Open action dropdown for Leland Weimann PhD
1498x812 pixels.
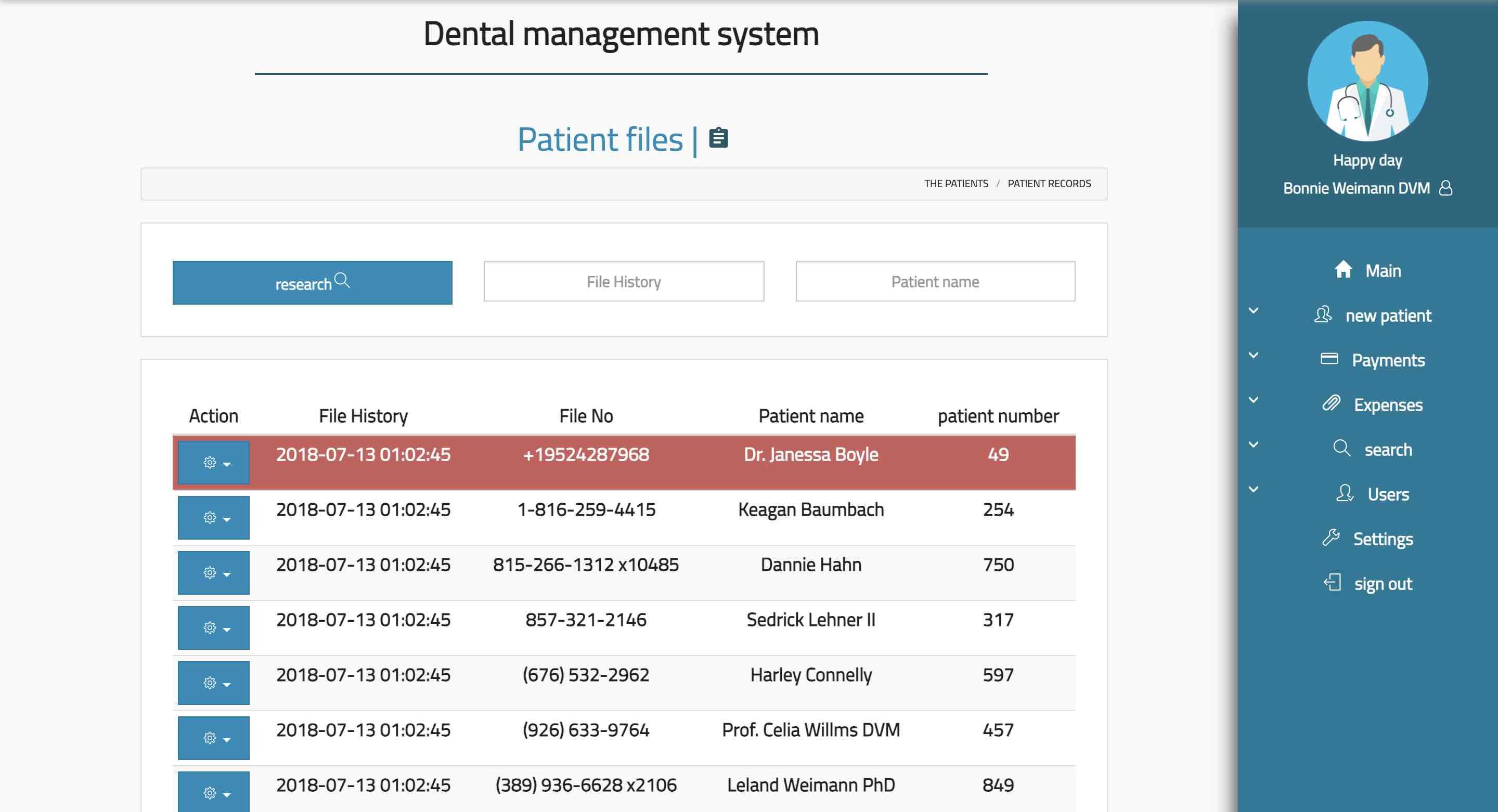[x=213, y=792]
